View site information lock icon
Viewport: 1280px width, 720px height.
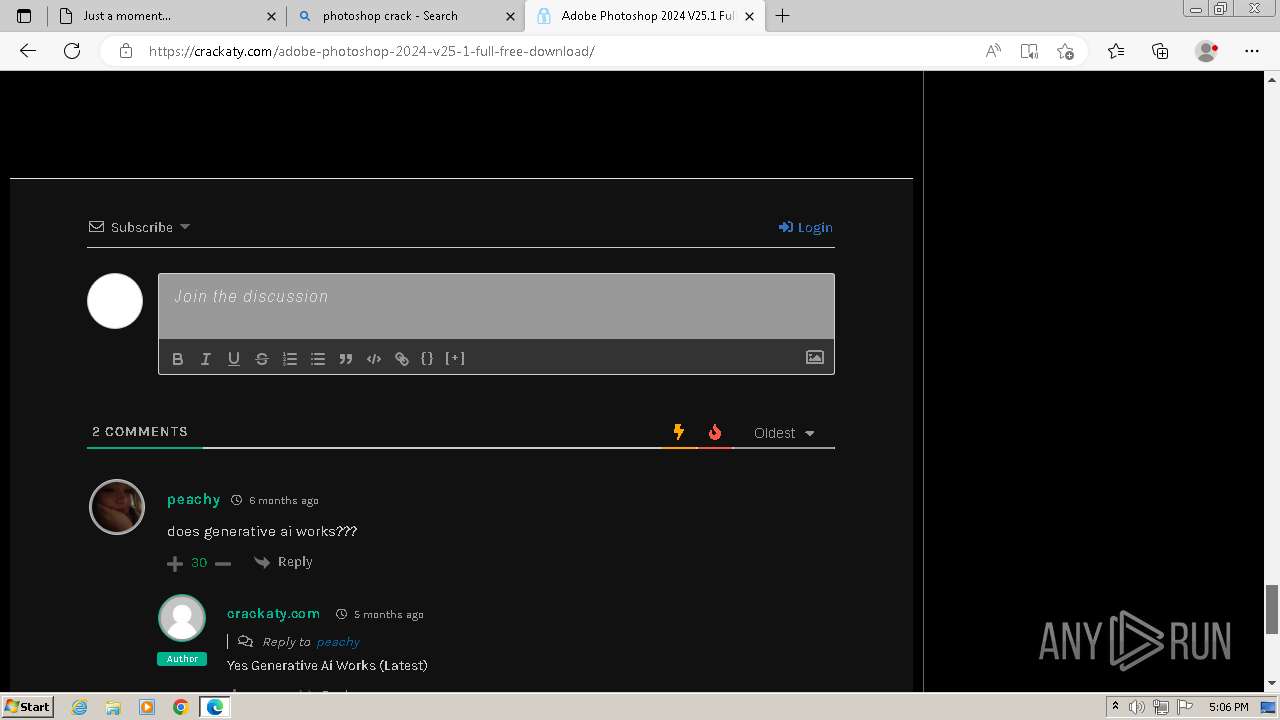coord(126,51)
